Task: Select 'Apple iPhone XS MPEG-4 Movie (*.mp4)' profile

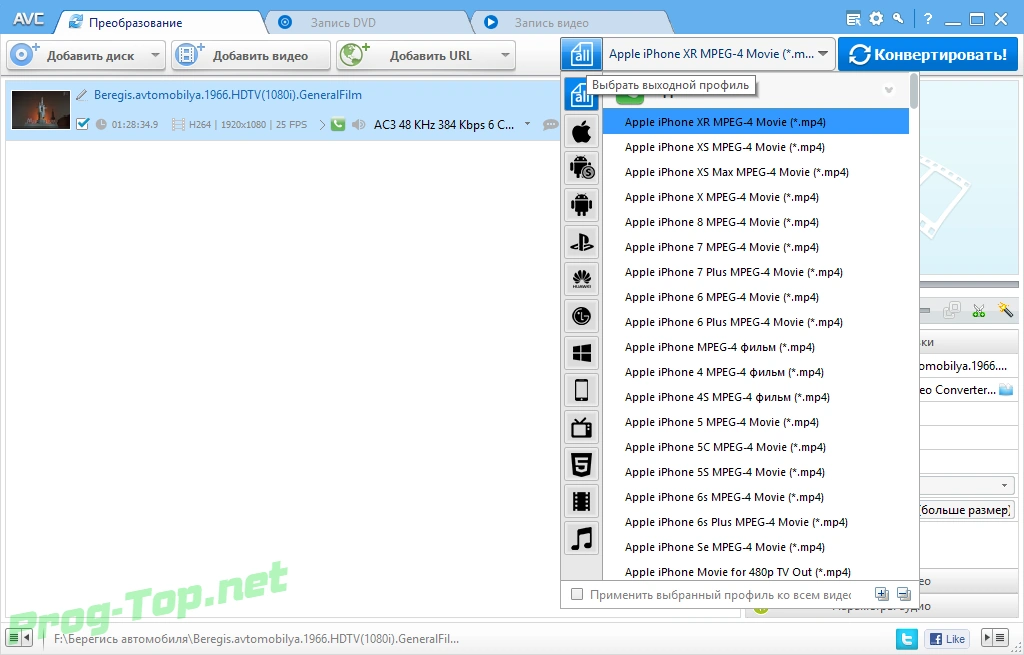Action: pos(756,147)
